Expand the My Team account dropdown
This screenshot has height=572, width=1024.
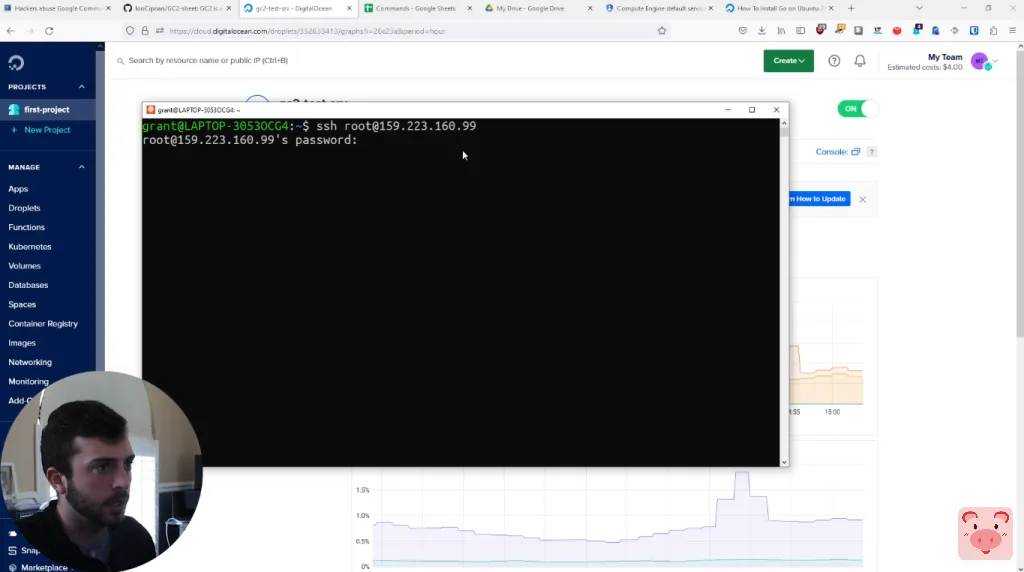pyautogui.click(x=995, y=61)
